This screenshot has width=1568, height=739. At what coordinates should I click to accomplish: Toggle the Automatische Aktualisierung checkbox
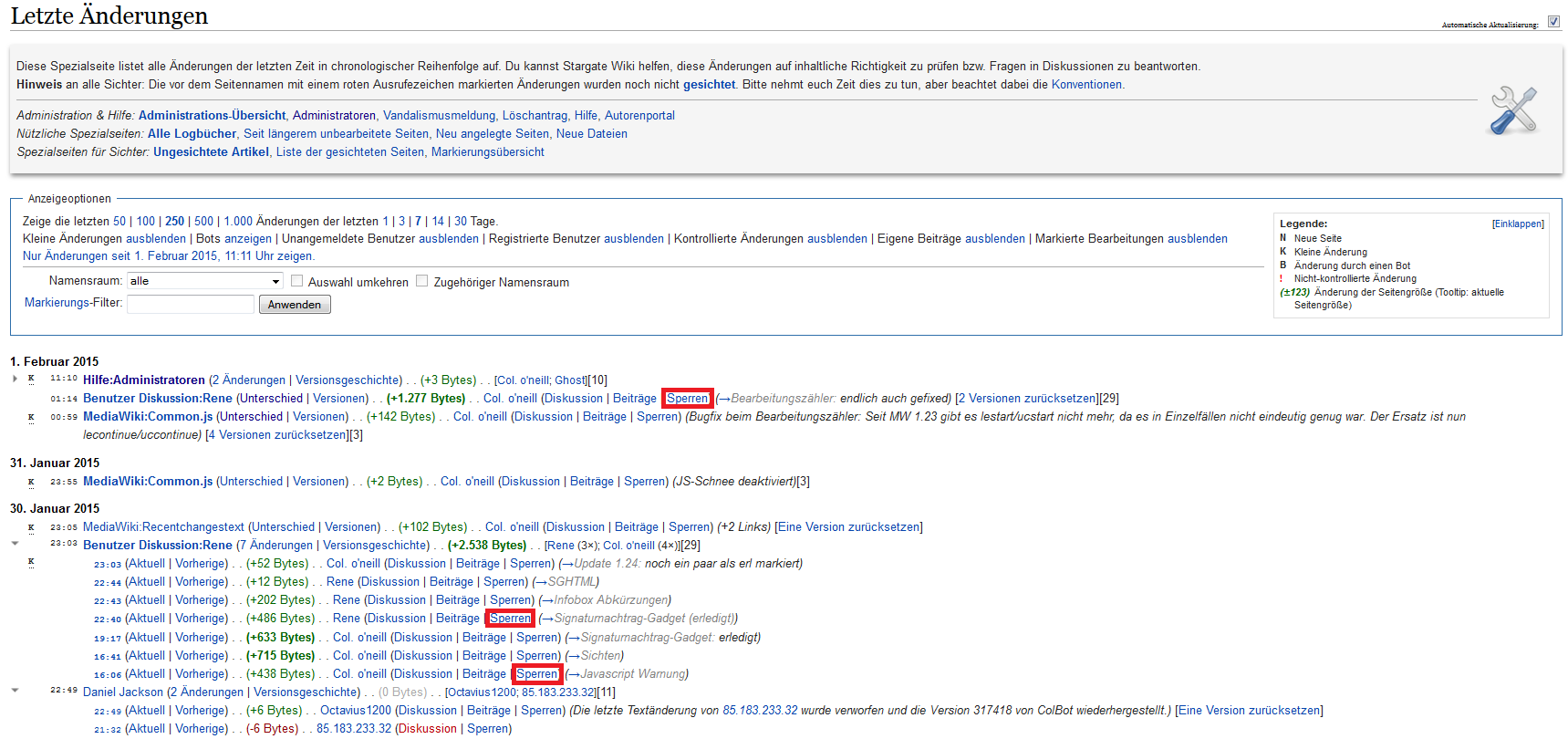pos(1553,22)
